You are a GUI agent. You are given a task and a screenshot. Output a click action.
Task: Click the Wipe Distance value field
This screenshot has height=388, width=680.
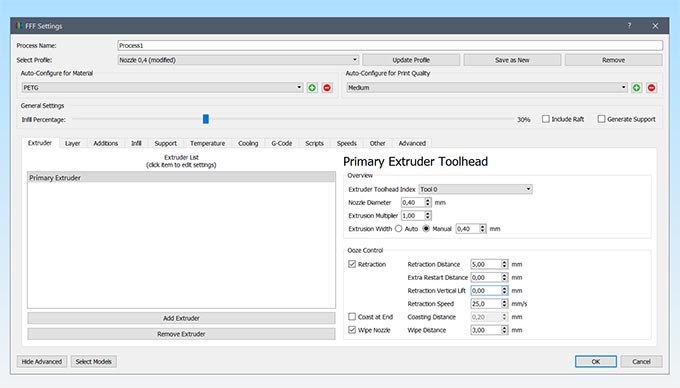tap(486, 330)
